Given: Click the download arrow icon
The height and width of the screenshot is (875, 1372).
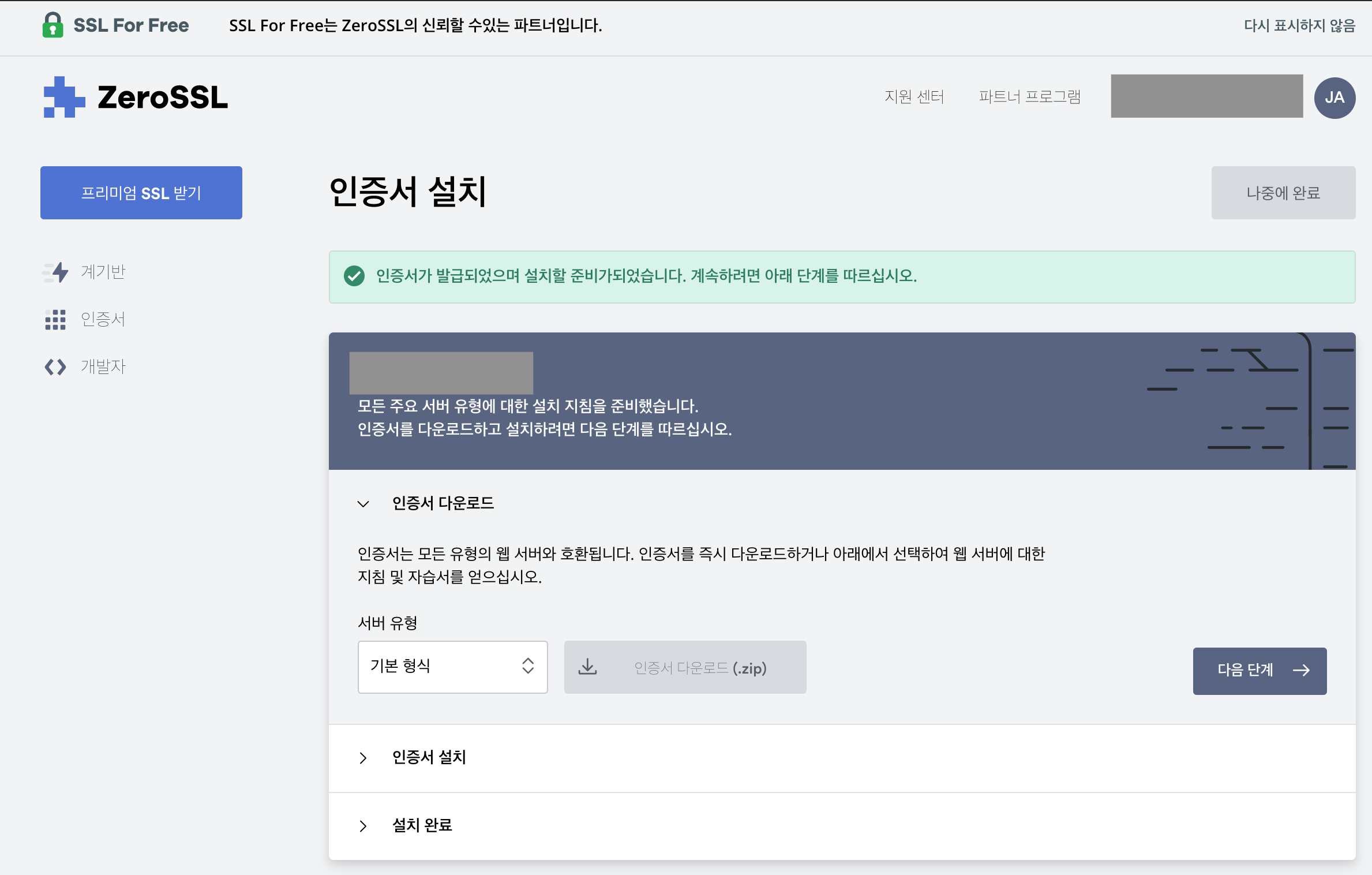Looking at the screenshot, I should 587,667.
